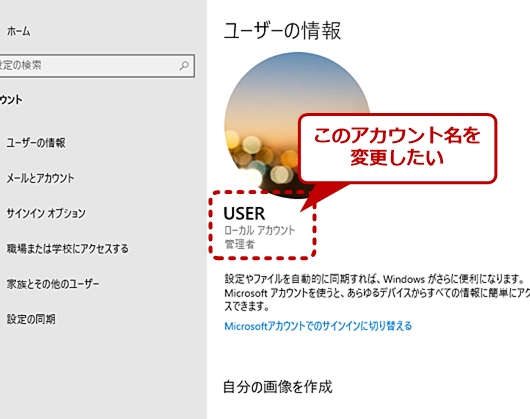
Task: Click the 自分の画像を作成 heading
Action: pos(278,387)
